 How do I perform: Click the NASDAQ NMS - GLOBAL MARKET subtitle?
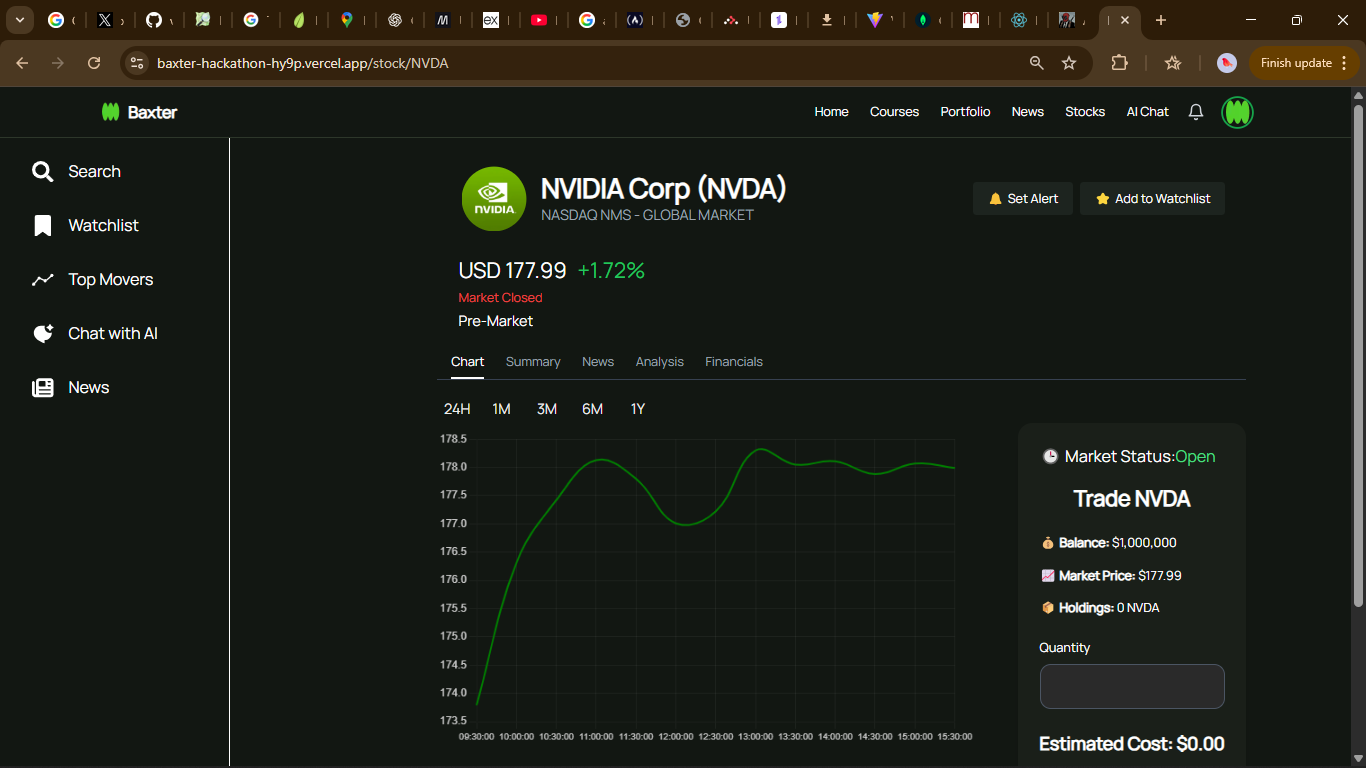[647, 215]
